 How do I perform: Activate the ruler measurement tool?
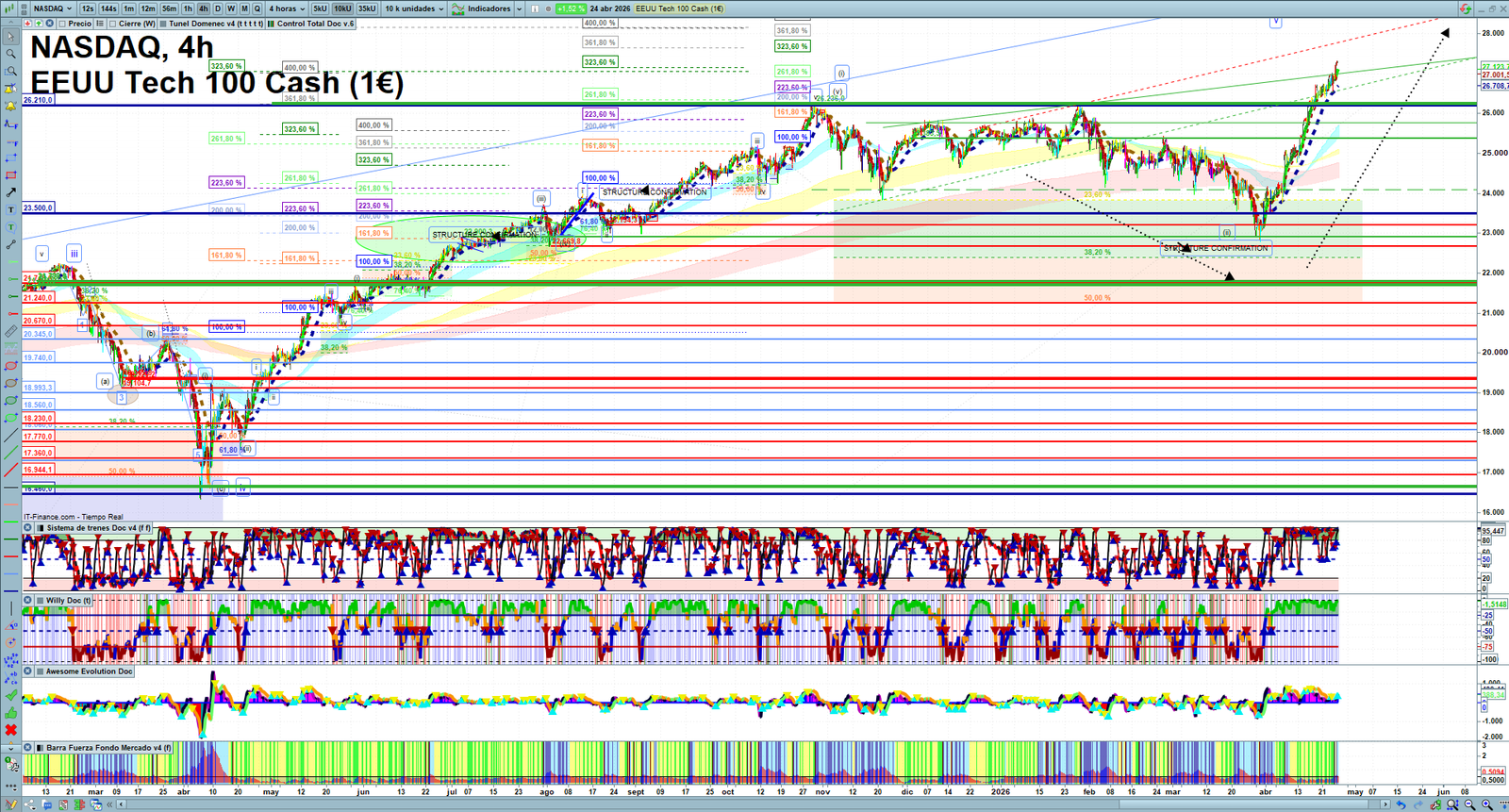coord(10,332)
